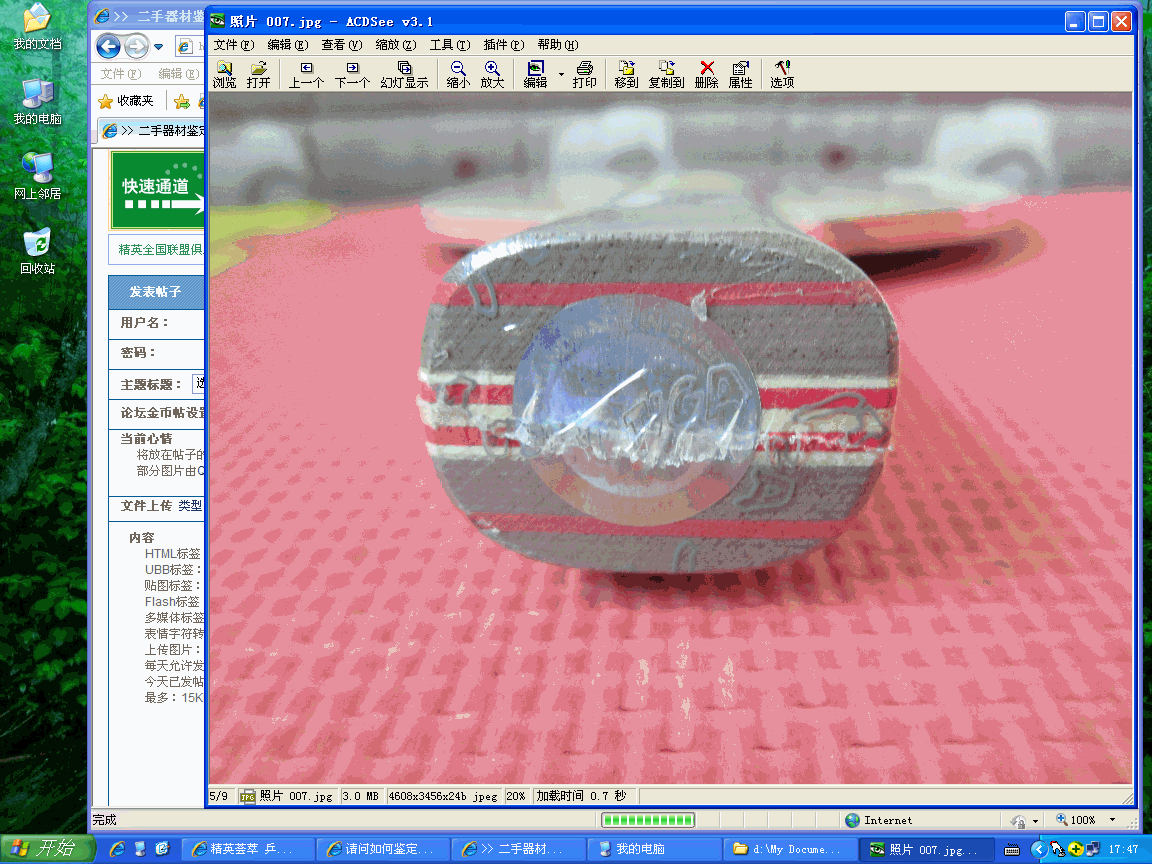Click the 主题标题 select box
The height and width of the screenshot is (864, 1152).
tap(198, 383)
